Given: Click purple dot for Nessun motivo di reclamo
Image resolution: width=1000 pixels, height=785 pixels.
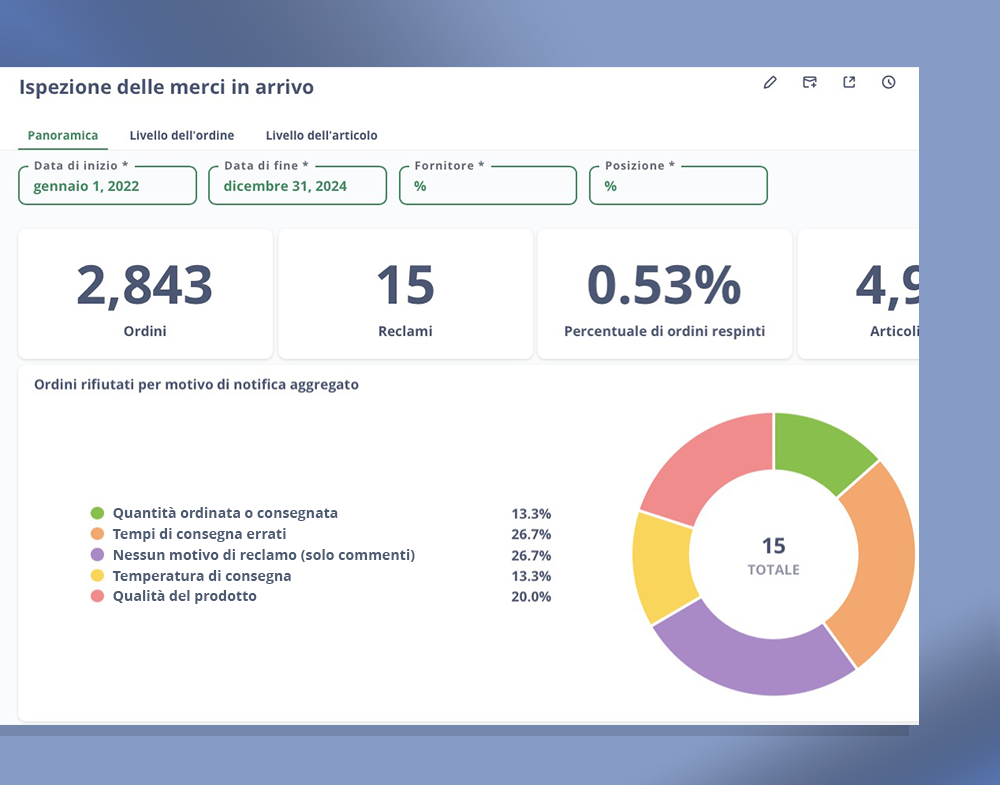Looking at the screenshot, I should pyautogui.click(x=97, y=555).
